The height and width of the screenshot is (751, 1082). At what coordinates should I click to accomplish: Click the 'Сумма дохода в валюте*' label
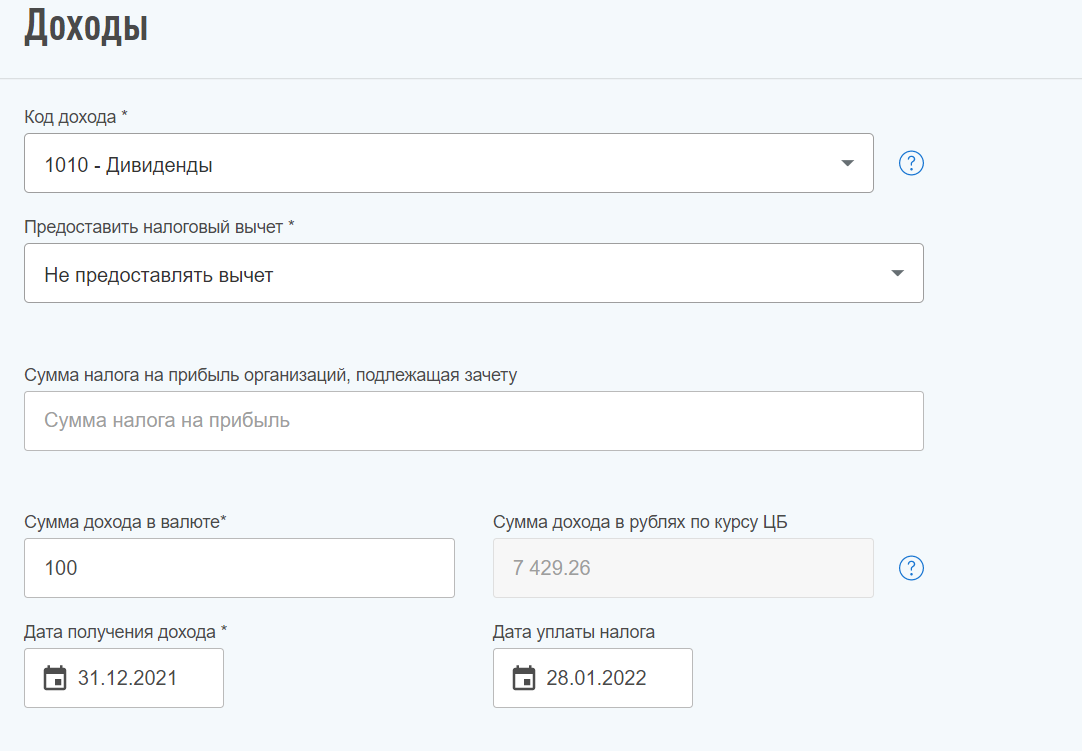(x=125, y=522)
